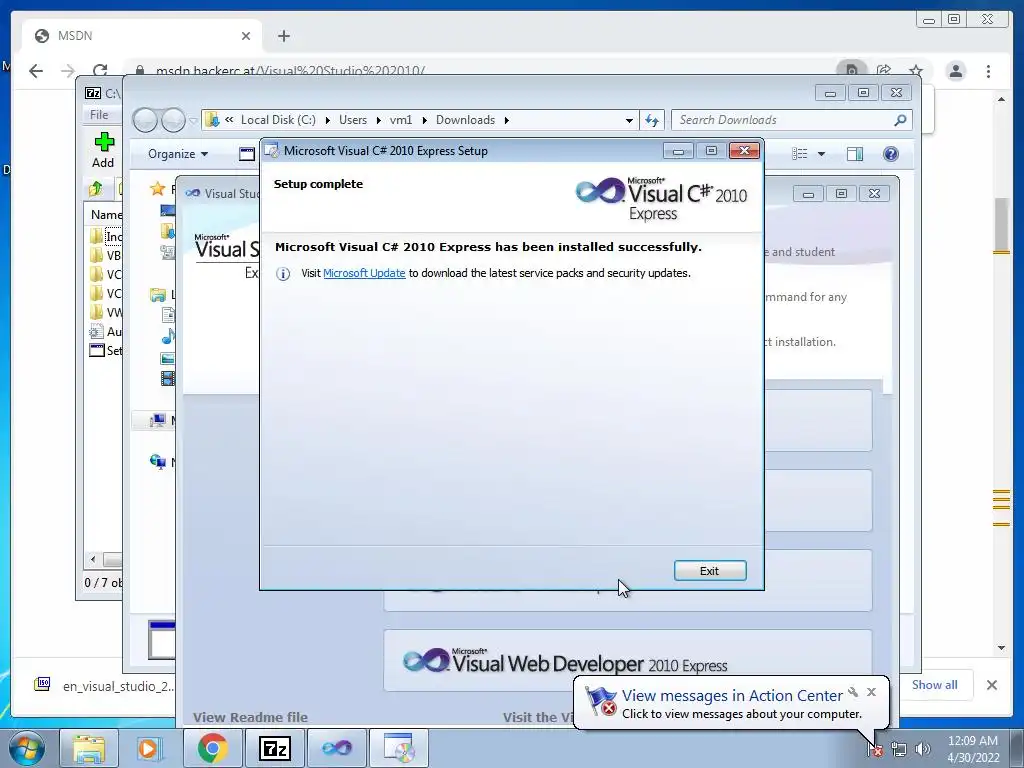Viewport: 1024px width, 768px height.
Task: Expand the Explorer address bar history dropdown
Action: click(x=629, y=120)
